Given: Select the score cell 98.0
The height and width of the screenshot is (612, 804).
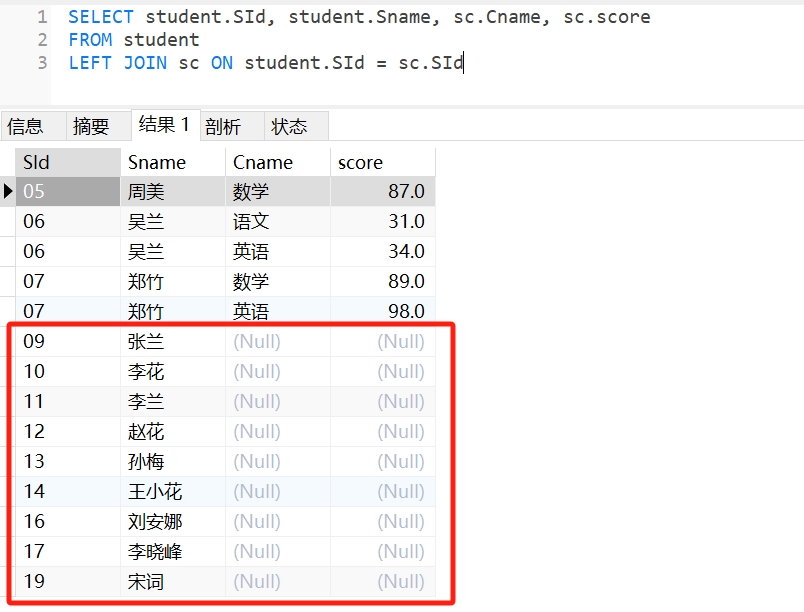Looking at the screenshot, I should click(x=382, y=311).
